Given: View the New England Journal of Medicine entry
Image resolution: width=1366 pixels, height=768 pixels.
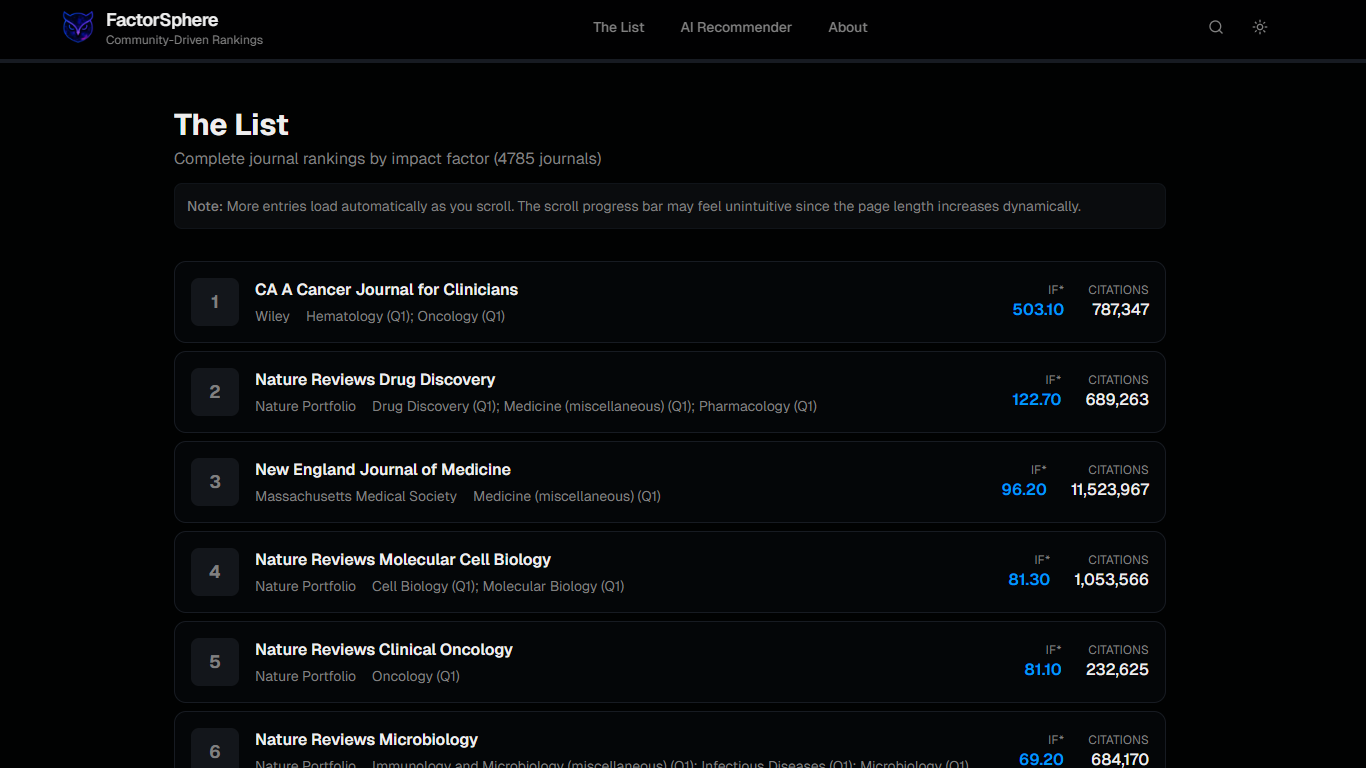Looking at the screenshot, I should pyautogui.click(x=383, y=470).
